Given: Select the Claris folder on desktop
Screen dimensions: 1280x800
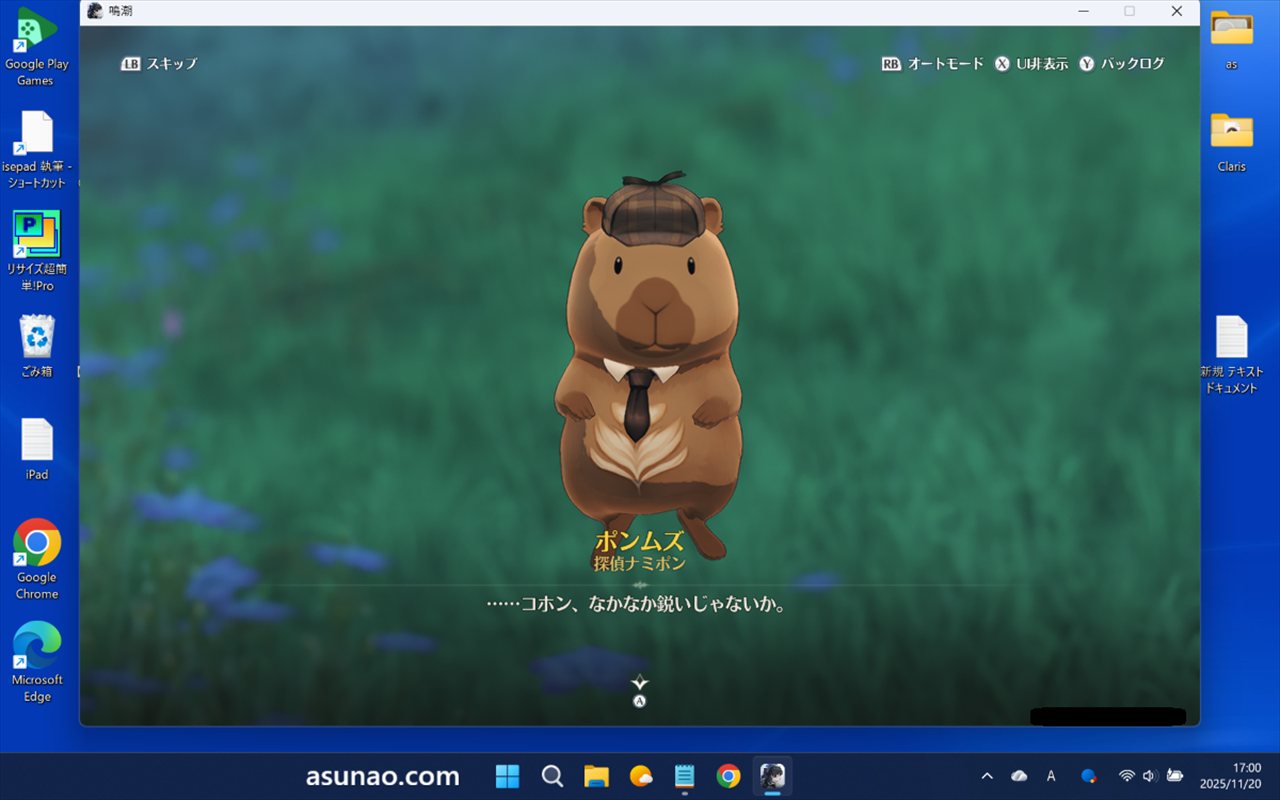Looking at the screenshot, I should [x=1231, y=142].
